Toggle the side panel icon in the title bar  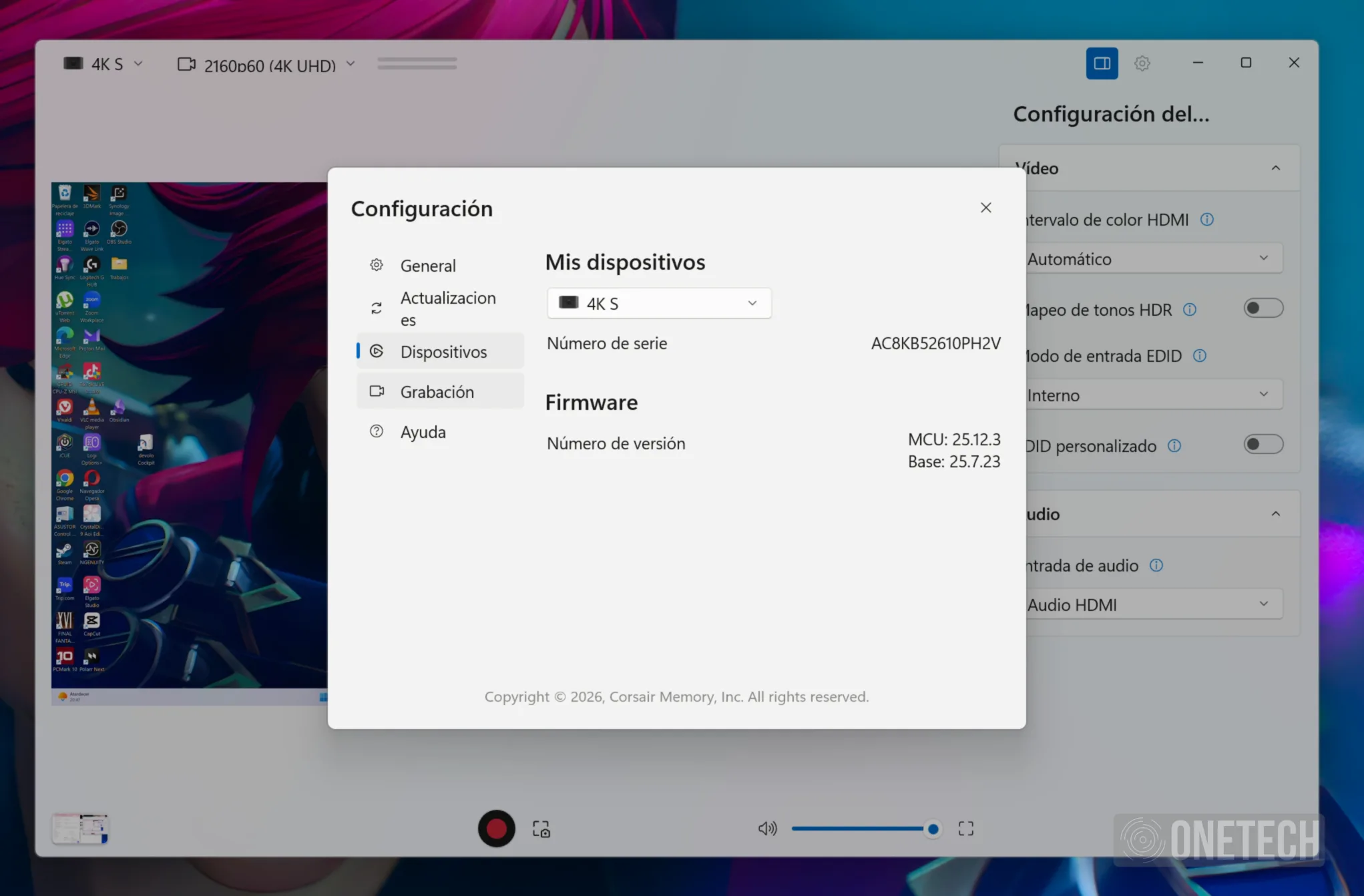pos(1102,63)
